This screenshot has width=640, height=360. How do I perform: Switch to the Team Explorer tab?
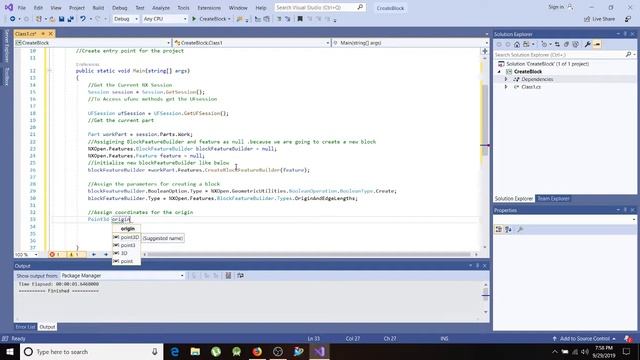click(x=553, y=198)
